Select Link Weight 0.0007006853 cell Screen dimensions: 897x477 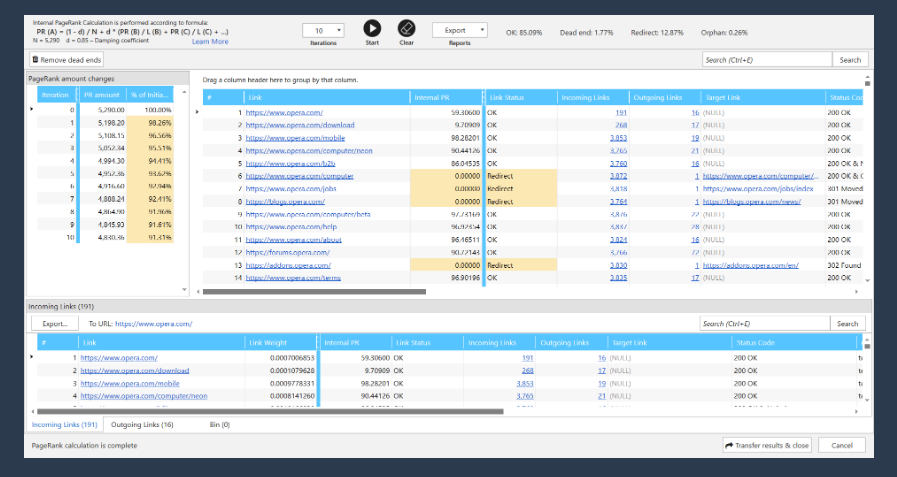(280, 358)
